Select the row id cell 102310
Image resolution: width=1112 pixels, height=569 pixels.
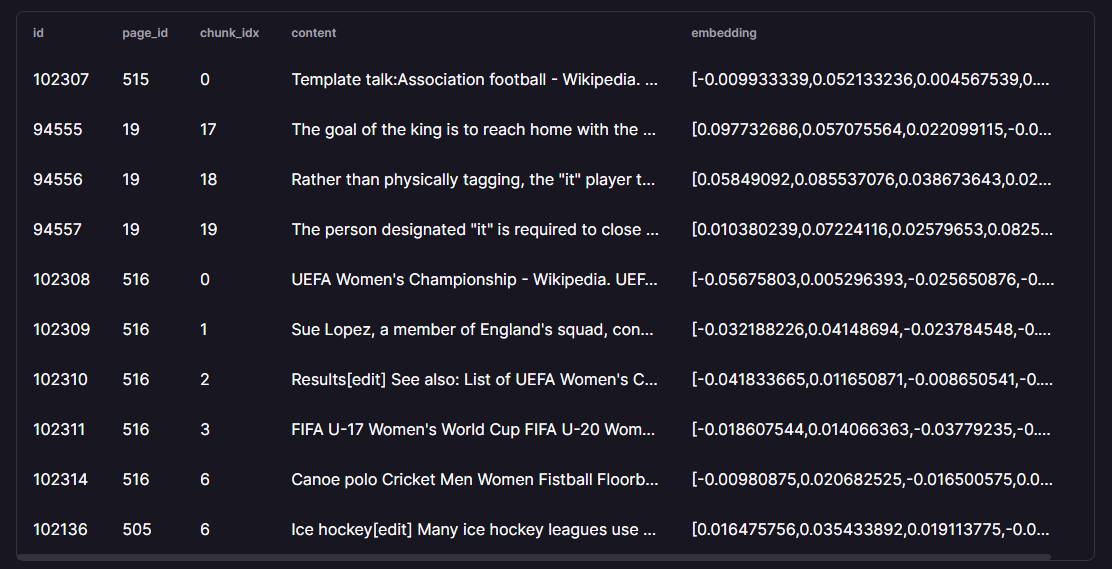61,379
